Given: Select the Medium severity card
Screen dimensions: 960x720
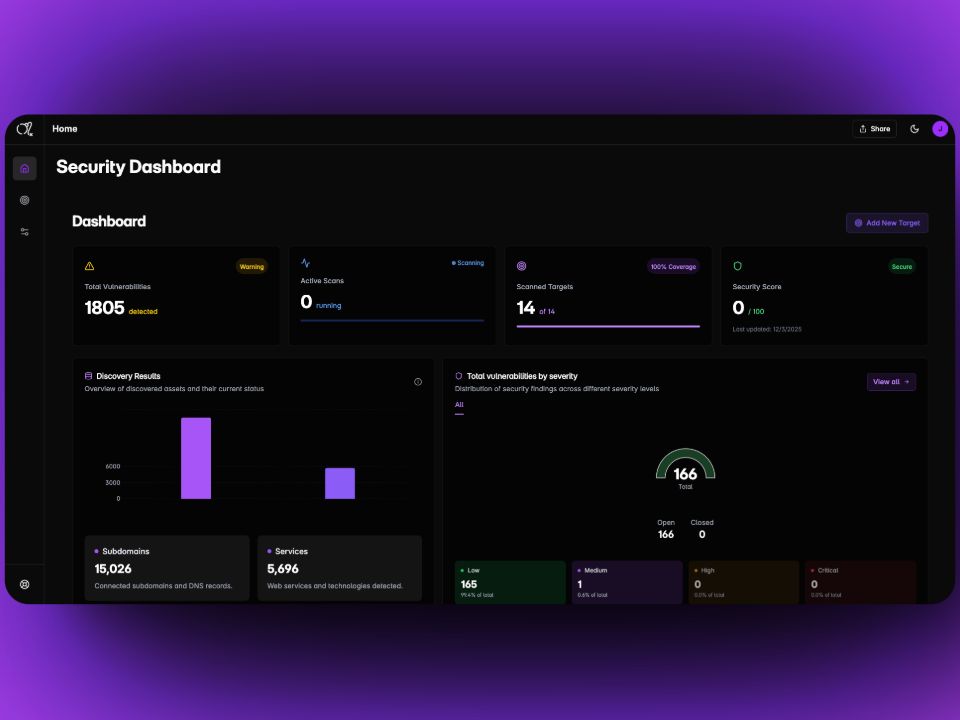Looking at the screenshot, I should pyautogui.click(x=626, y=582).
